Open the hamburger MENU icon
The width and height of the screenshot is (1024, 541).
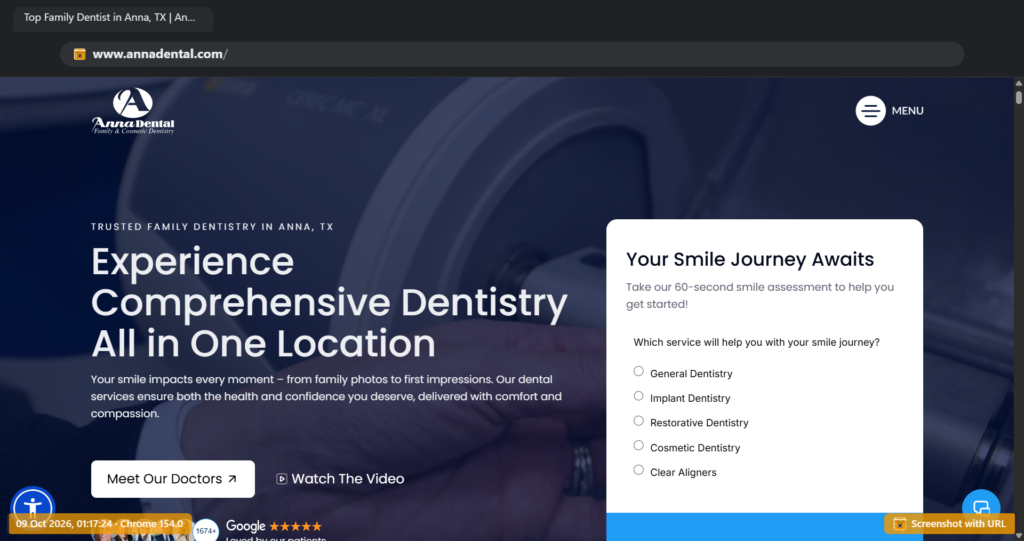[871, 111]
